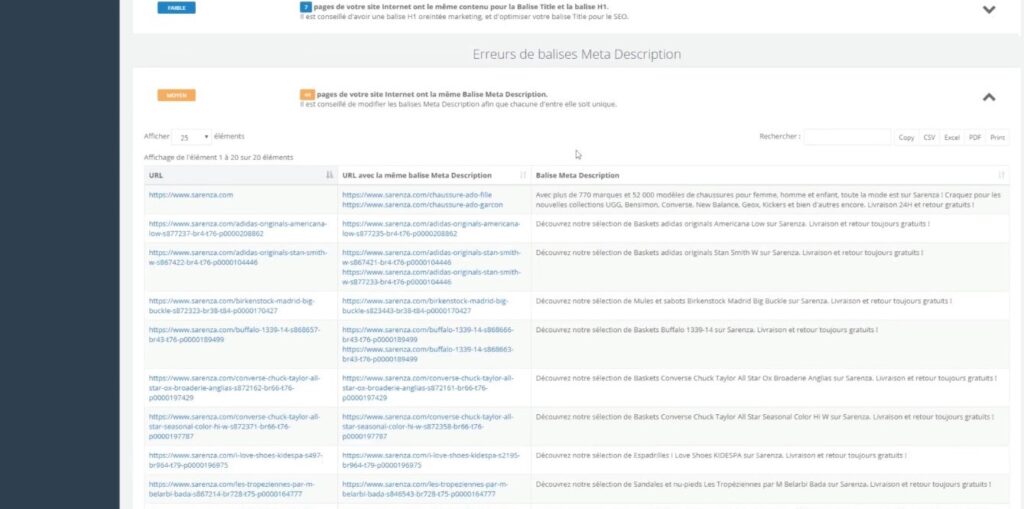Open adidas stan-smith s867421 link

[x=431, y=257]
